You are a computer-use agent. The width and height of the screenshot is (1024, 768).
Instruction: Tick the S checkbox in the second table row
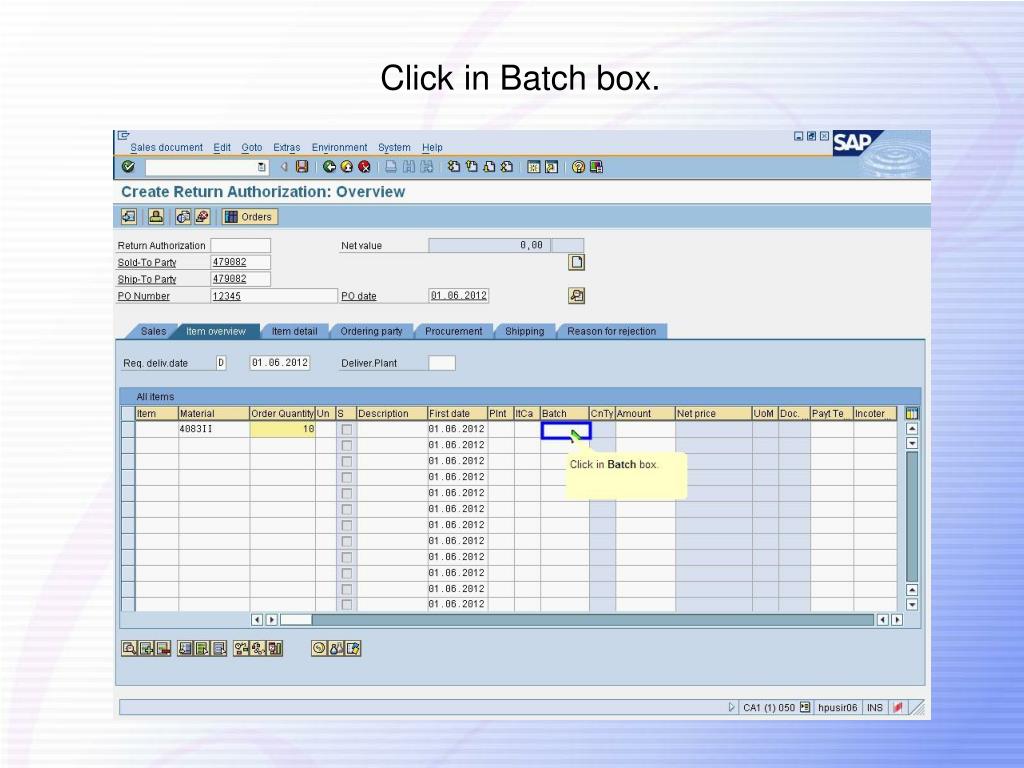(x=347, y=445)
